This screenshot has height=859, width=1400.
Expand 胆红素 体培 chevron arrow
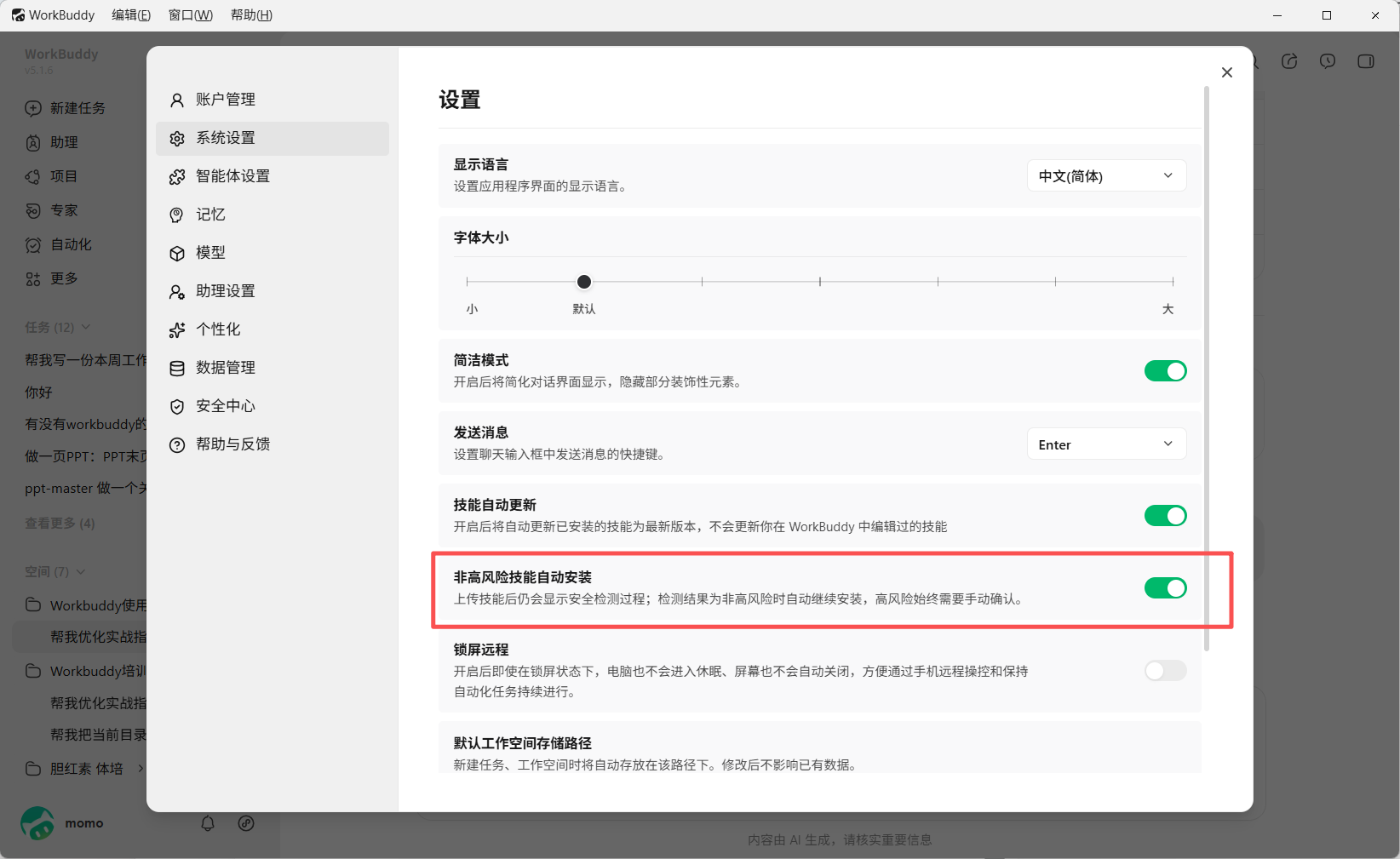(x=141, y=769)
